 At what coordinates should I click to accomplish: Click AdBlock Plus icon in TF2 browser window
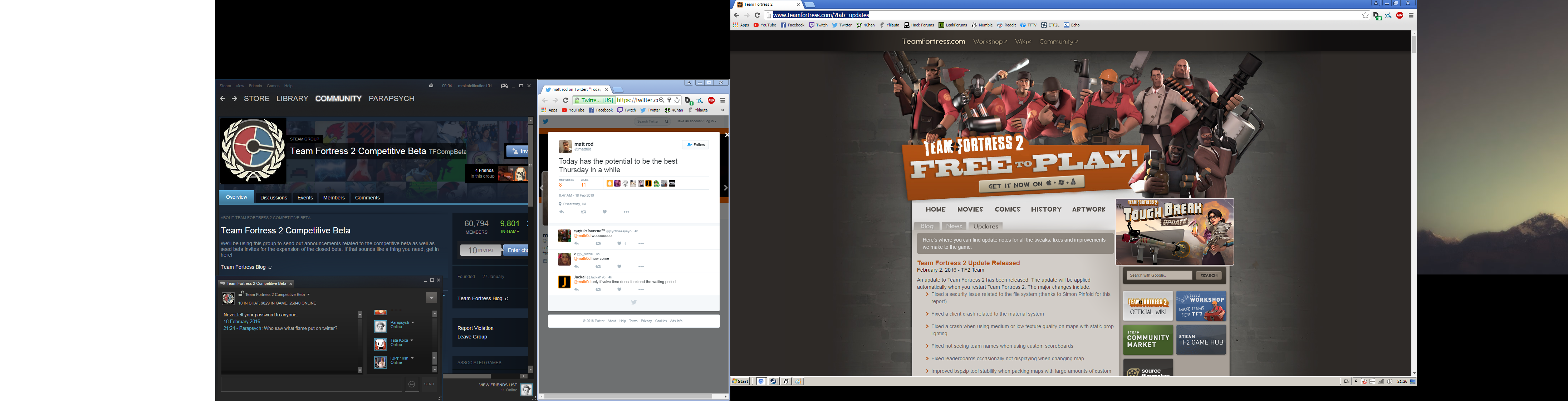1400,15
